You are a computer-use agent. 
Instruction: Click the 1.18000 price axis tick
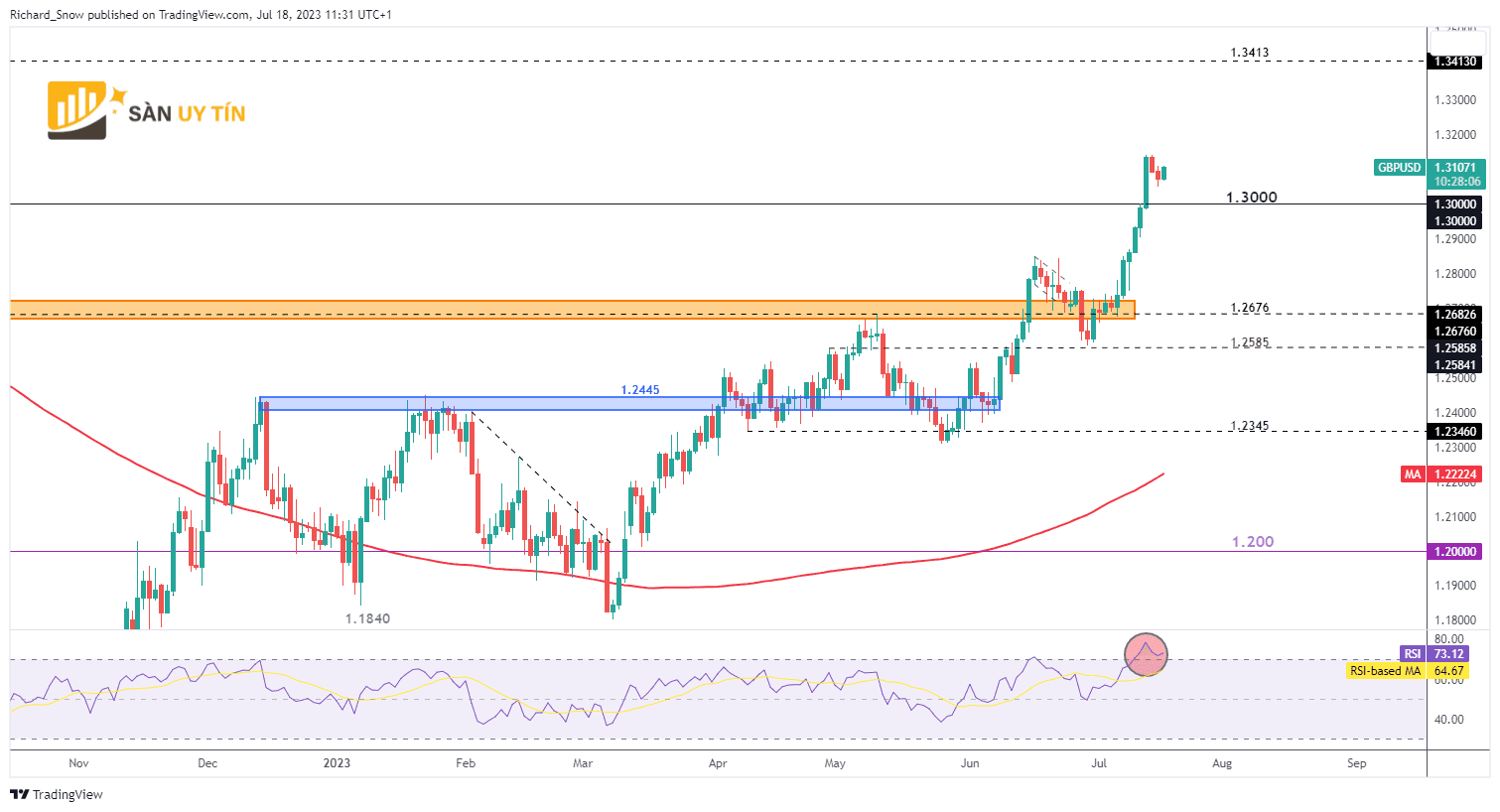pos(1455,620)
